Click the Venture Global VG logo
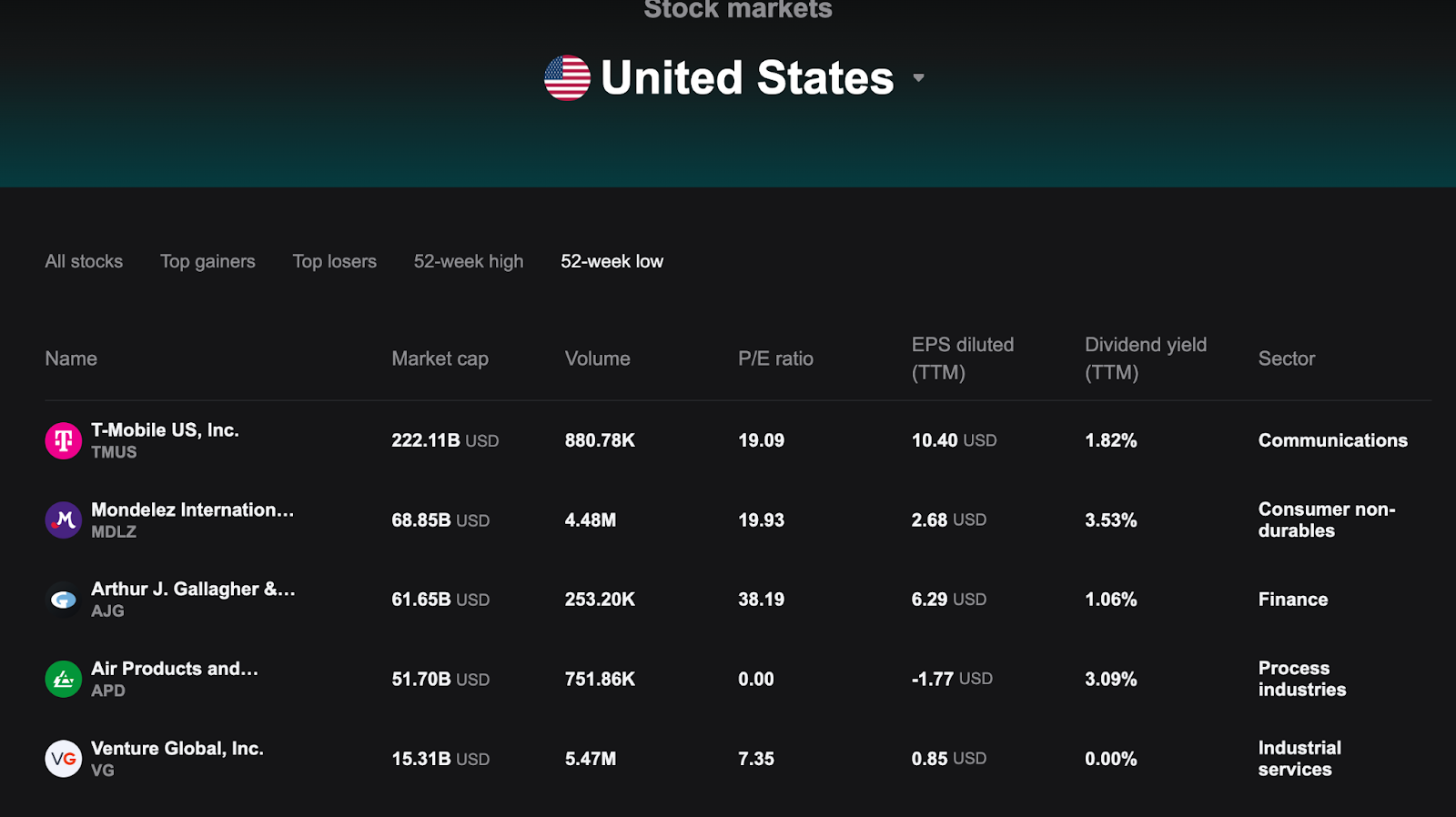 63,758
